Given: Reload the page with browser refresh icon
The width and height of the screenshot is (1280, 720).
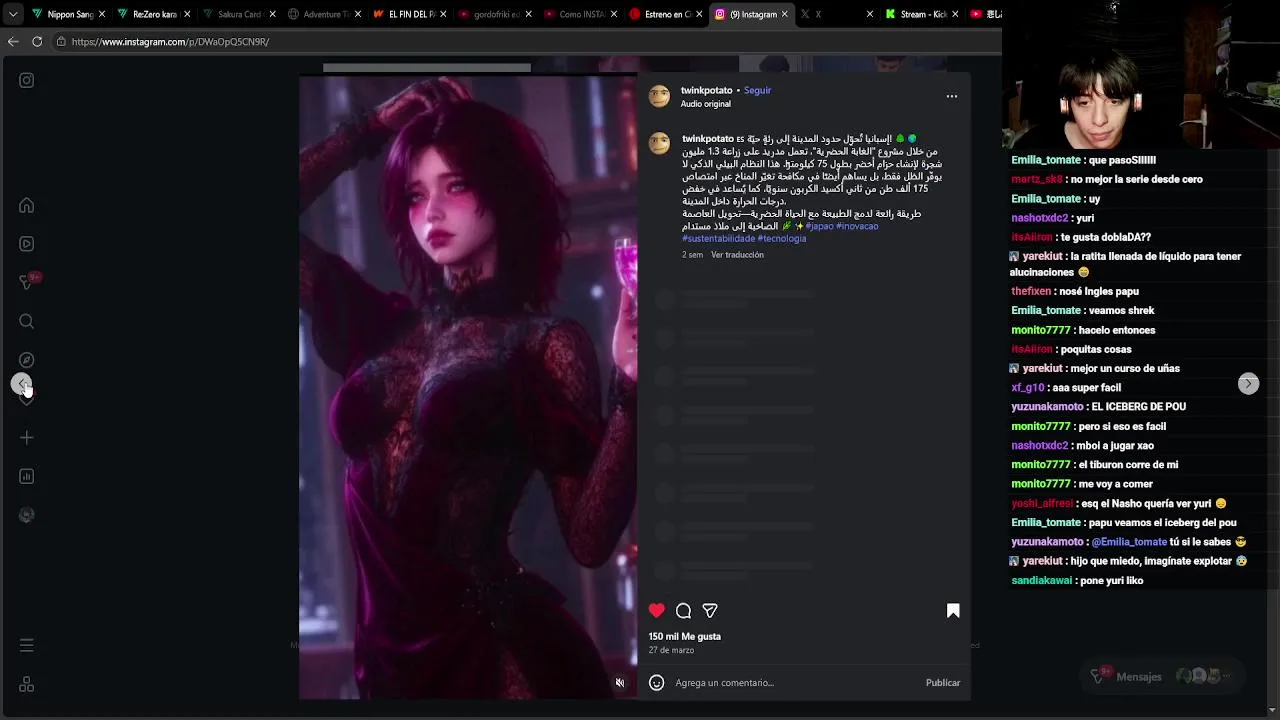Looking at the screenshot, I should [x=37, y=42].
